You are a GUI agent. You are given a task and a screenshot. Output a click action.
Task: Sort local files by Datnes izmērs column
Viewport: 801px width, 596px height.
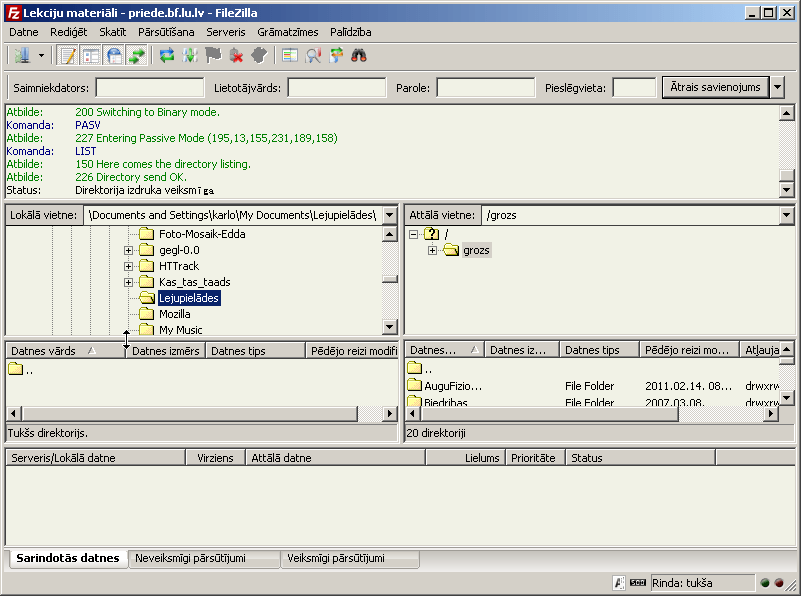(x=166, y=351)
